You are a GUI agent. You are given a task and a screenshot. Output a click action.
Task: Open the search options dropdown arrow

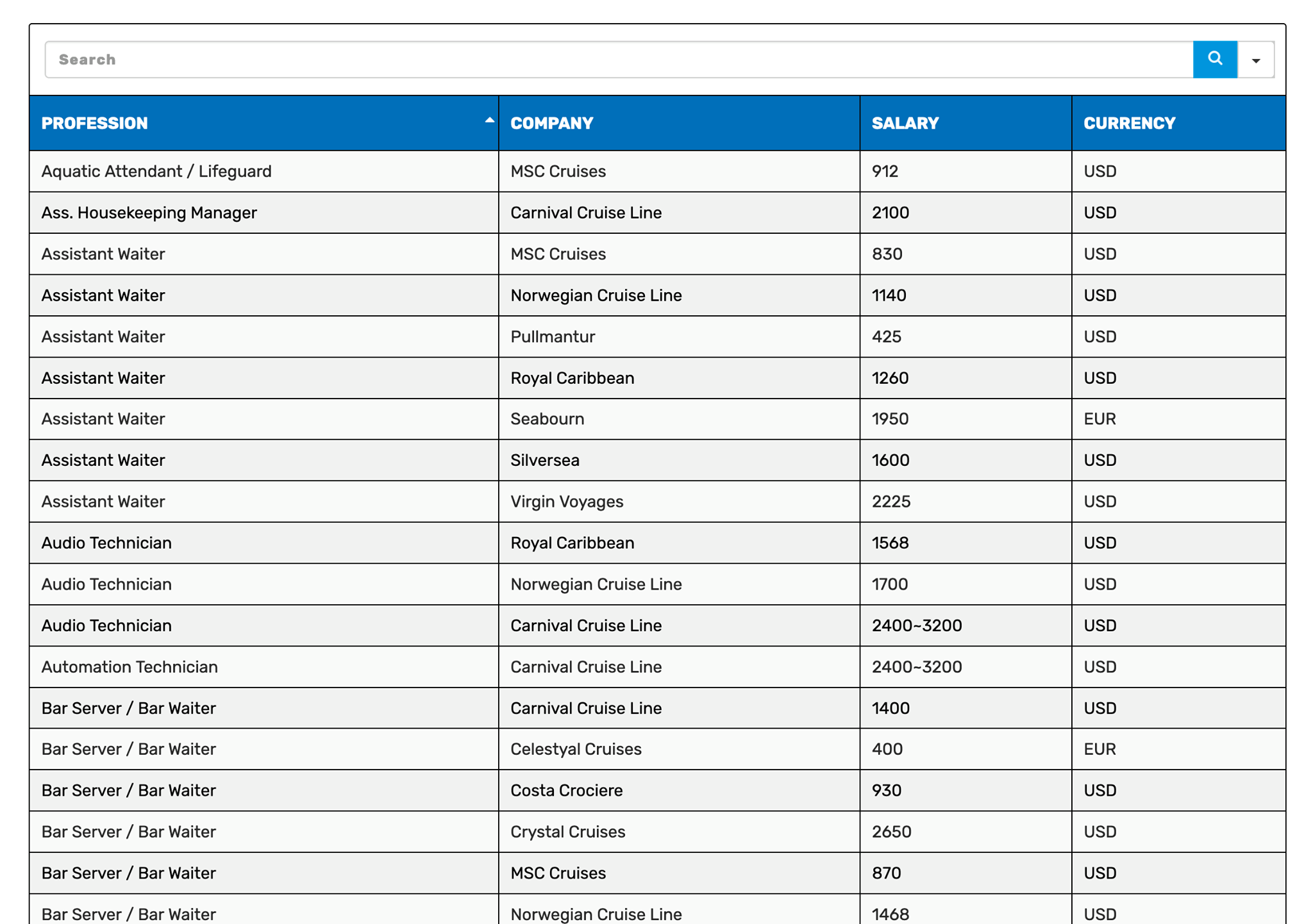[x=1255, y=60]
